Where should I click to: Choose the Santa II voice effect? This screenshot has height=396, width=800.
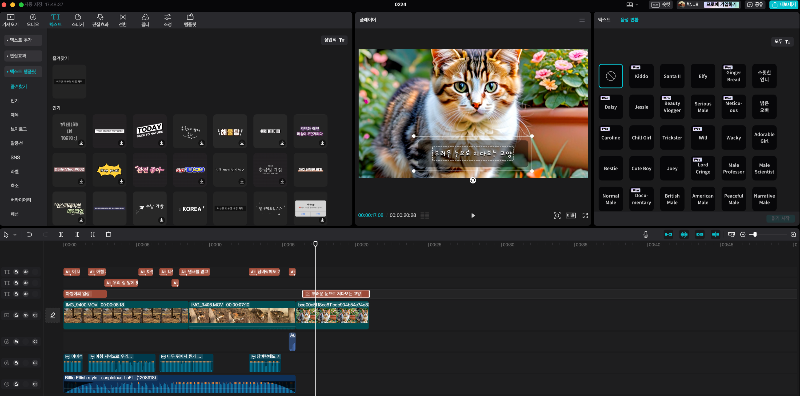coord(672,76)
